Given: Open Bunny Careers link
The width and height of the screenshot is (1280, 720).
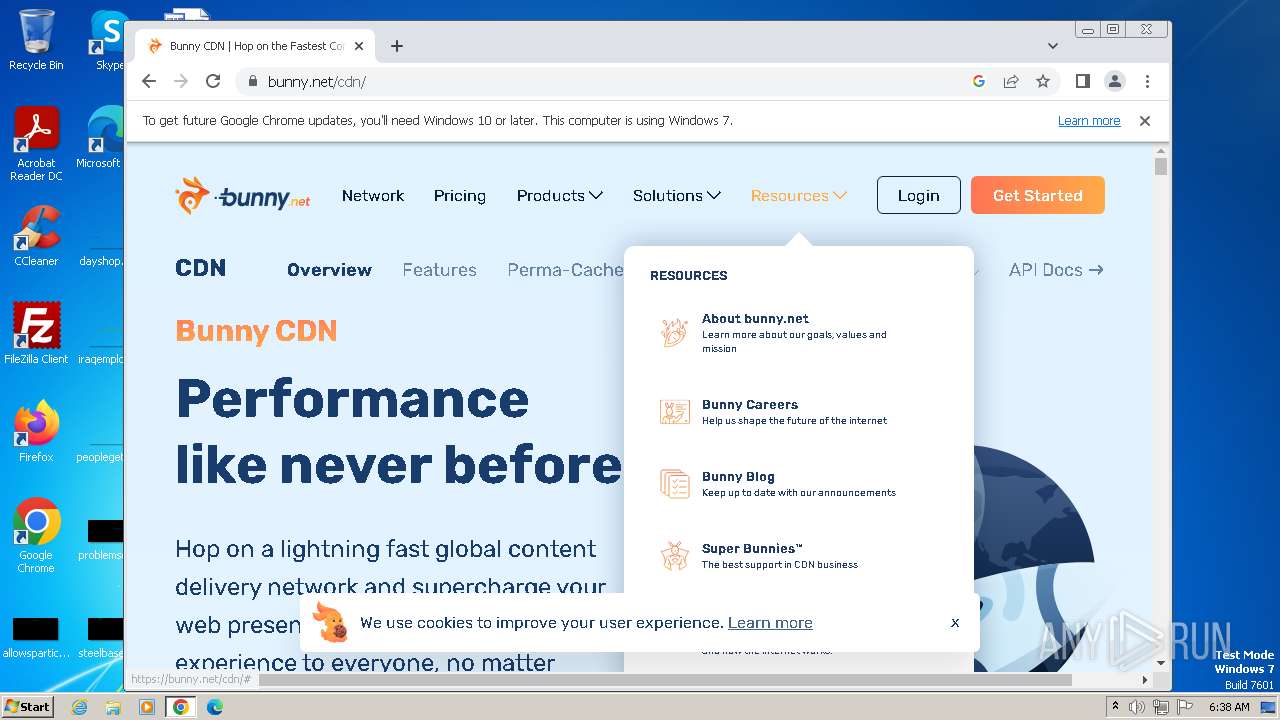Looking at the screenshot, I should pyautogui.click(x=750, y=405).
